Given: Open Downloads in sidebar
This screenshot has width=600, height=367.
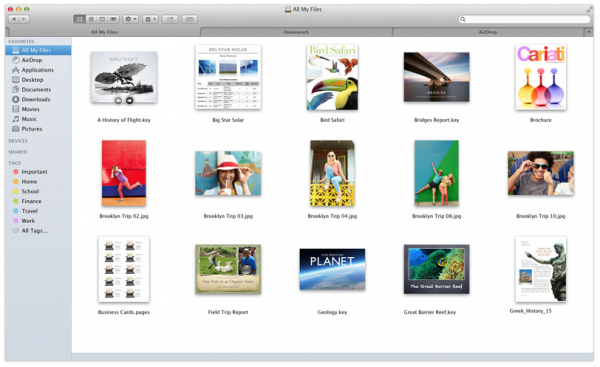Looking at the screenshot, I should 38,99.
